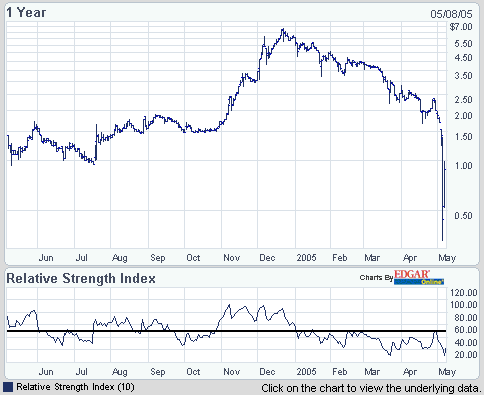The height and width of the screenshot is (395, 484).
Task: Click the May label under the RSI chart
Action: (x=447, y=372)
